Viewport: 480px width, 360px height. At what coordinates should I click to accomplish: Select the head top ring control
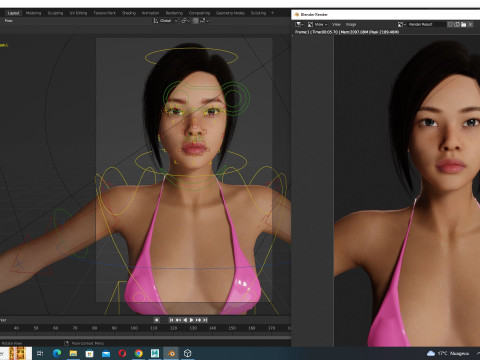pos(191,56)
